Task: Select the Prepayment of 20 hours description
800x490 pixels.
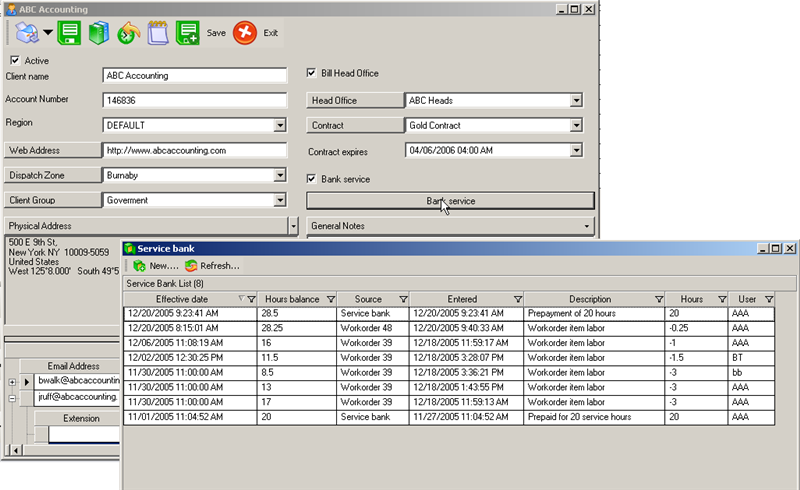Action: coord(594,313)
